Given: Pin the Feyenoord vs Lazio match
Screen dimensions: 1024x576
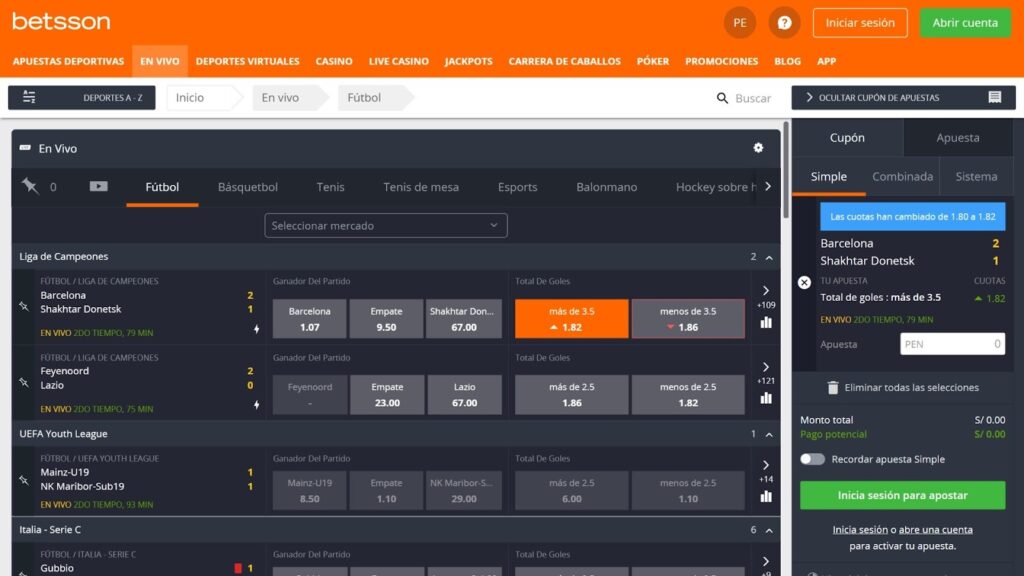Looking at the screenshot, I should click(24, 382).
